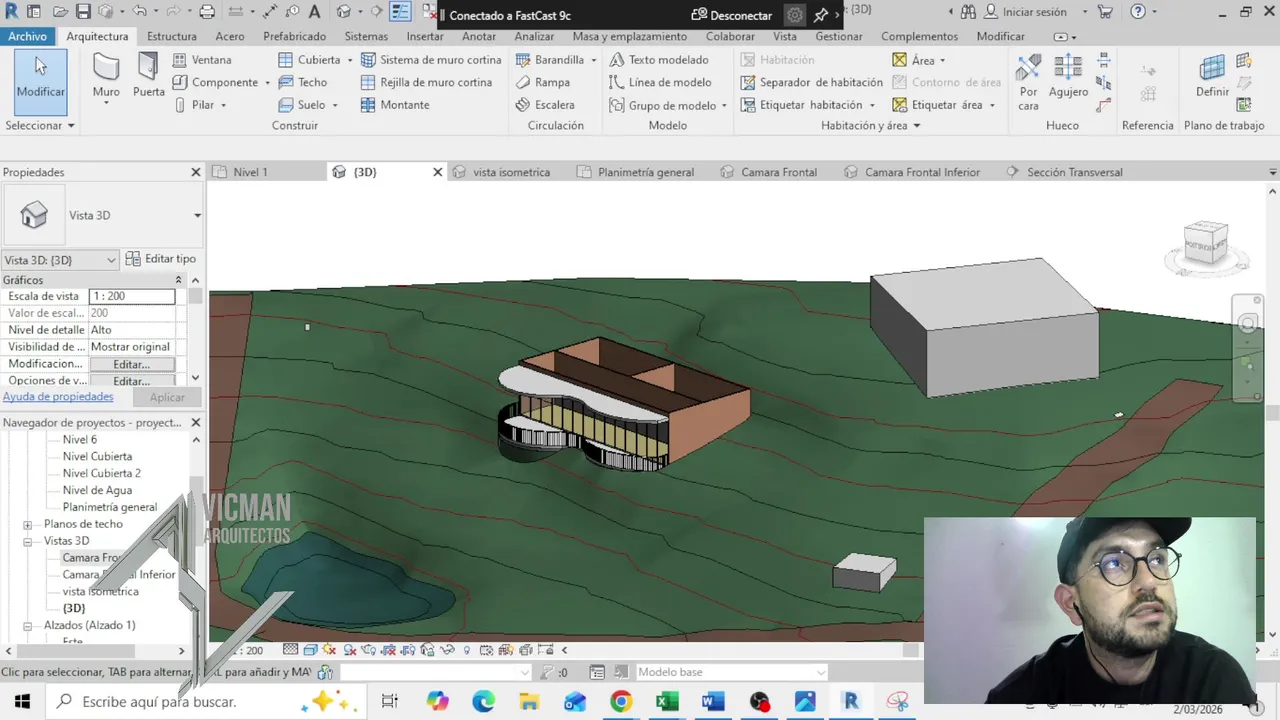This screenshot has height=720, width=1280.
Task: Collapse the Vistas 3D tree node
Action: [28, 541]
